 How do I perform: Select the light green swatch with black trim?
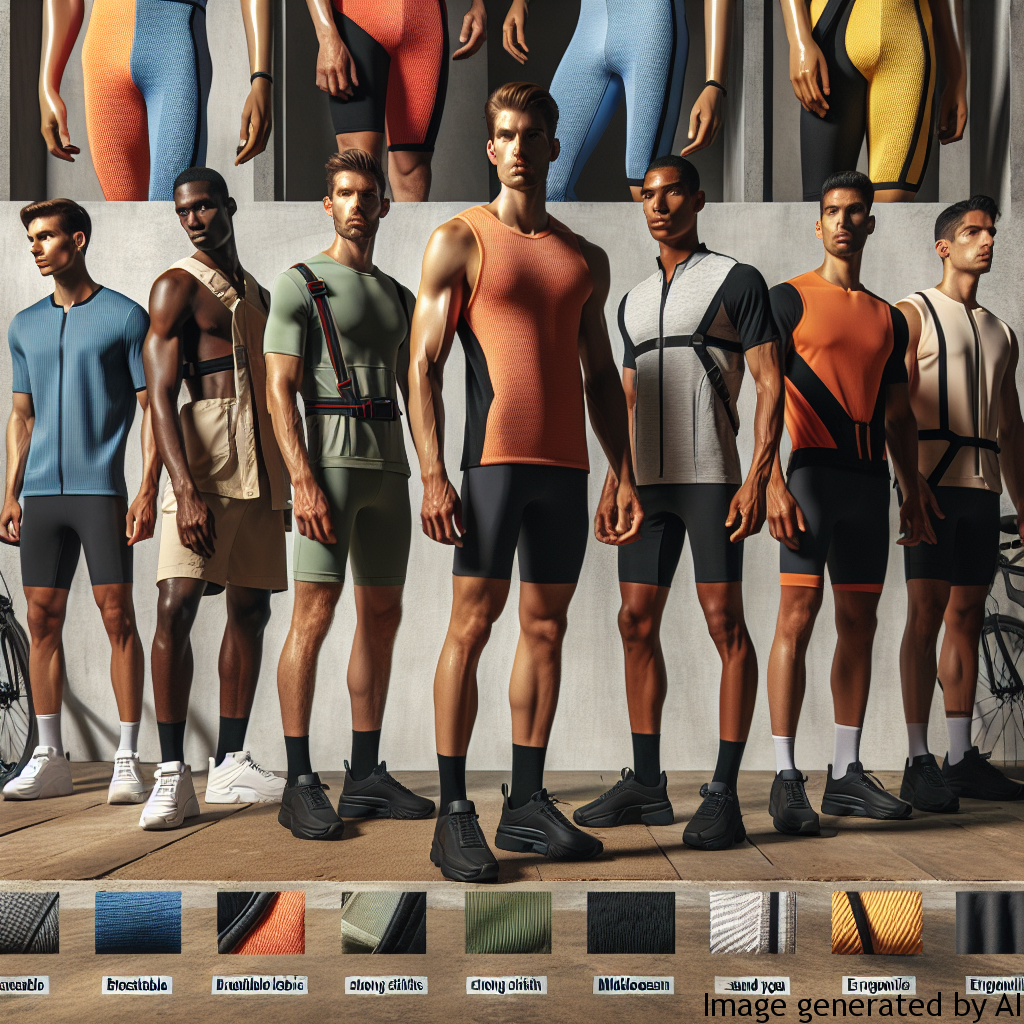pyautogui.click(x=383, y=922)
